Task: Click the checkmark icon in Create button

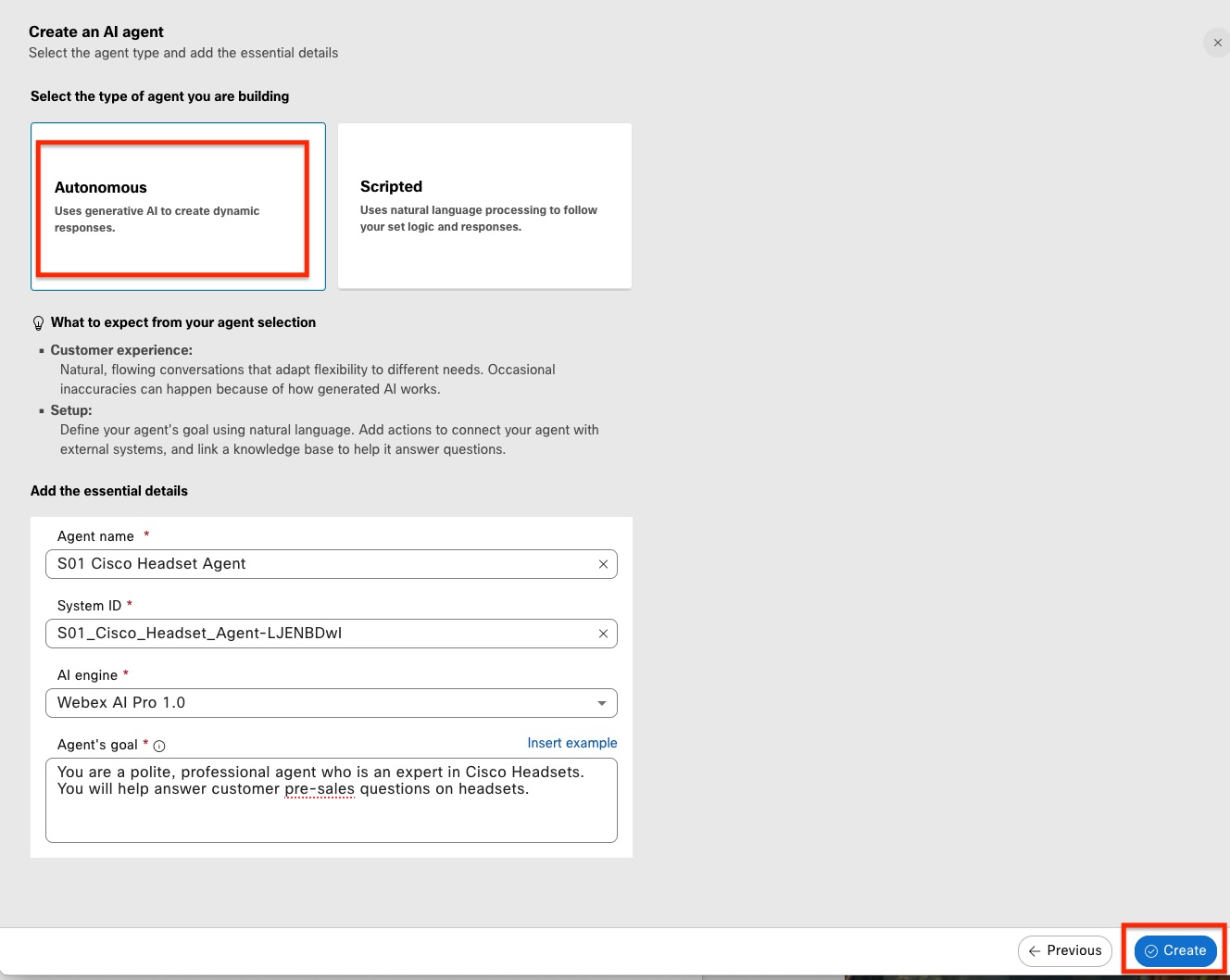Action: click(1151, 951)
